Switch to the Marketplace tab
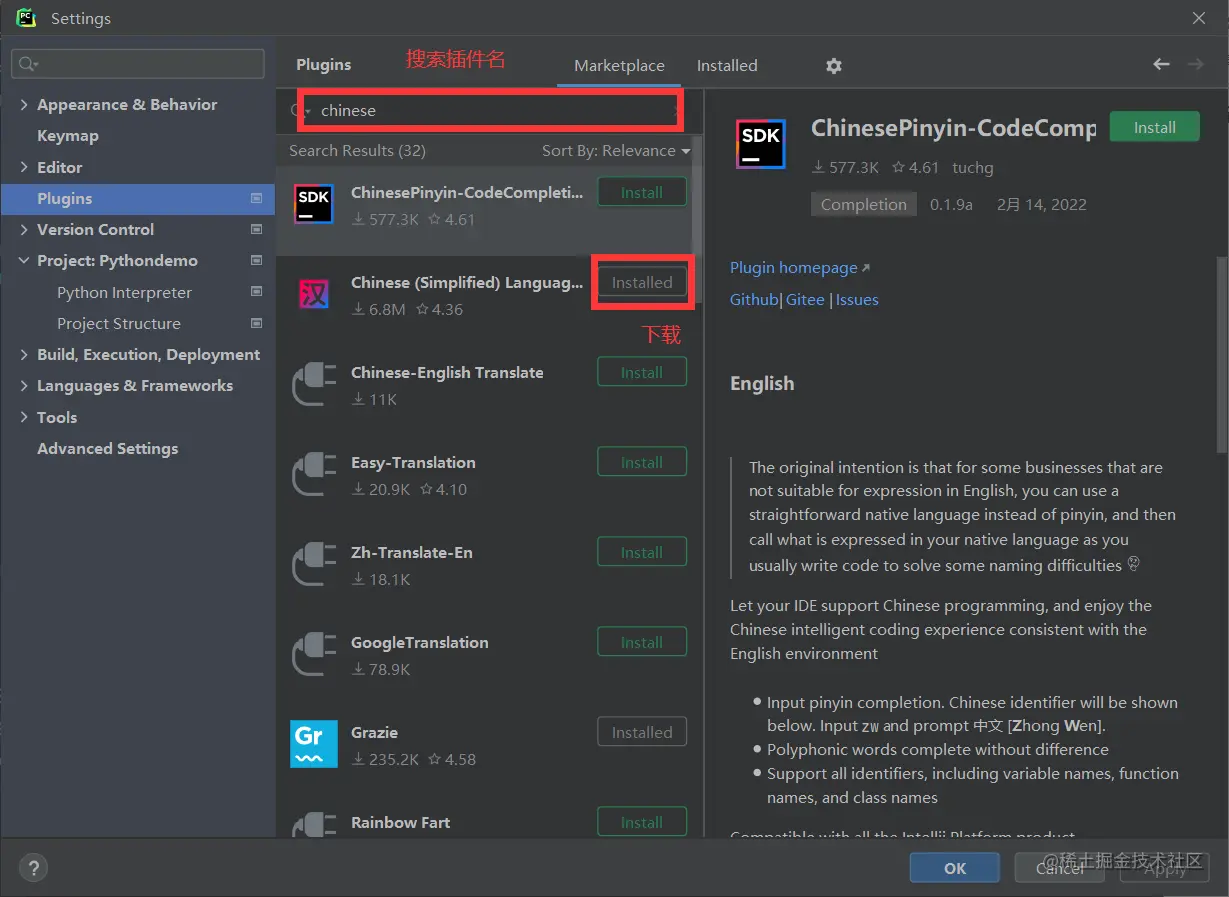 point(619,65)
